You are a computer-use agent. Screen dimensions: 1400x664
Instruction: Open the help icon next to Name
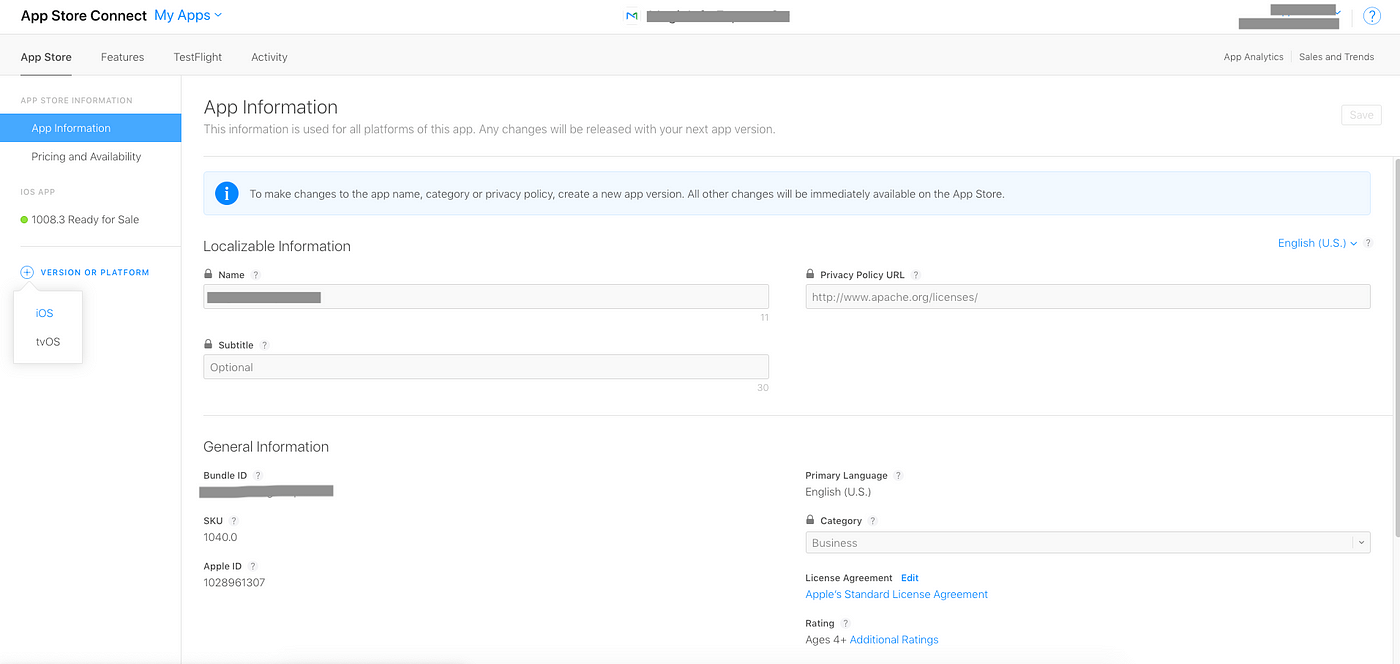255,275
